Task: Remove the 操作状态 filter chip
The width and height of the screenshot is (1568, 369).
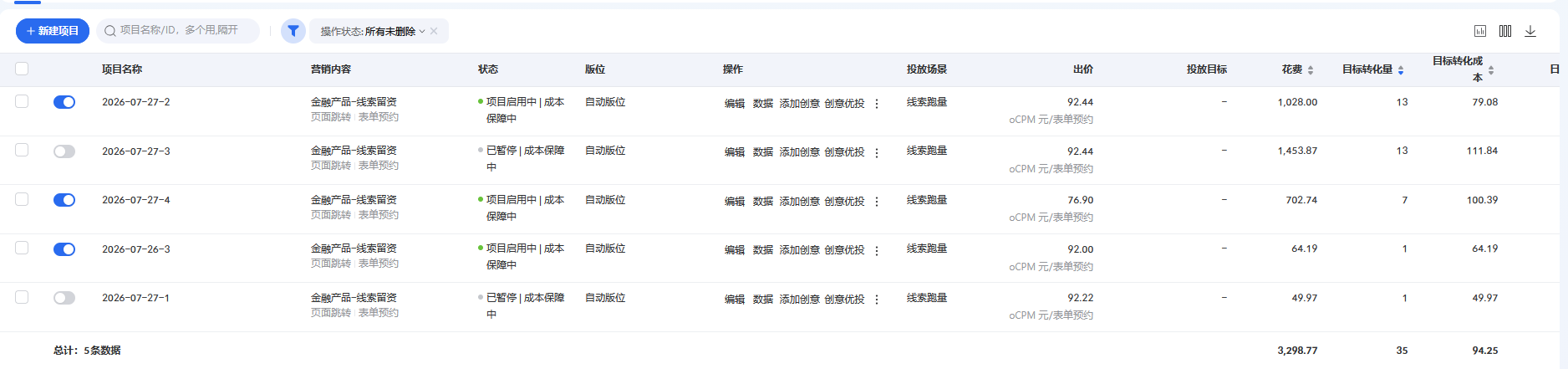Action: [434, 31]
